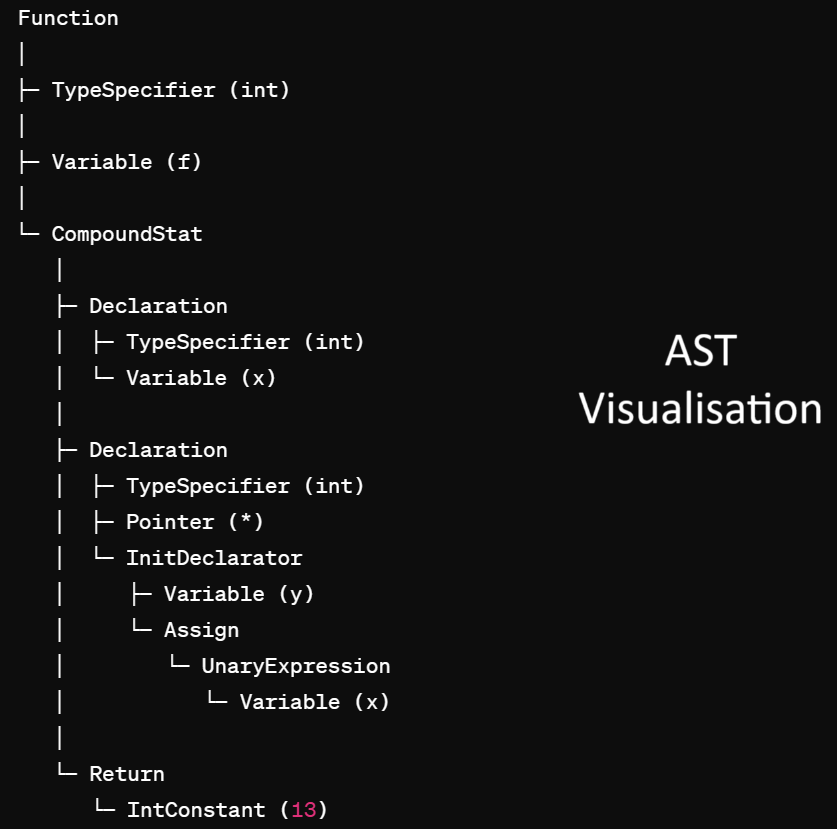Click the Assign node

[x=201, y=630]
